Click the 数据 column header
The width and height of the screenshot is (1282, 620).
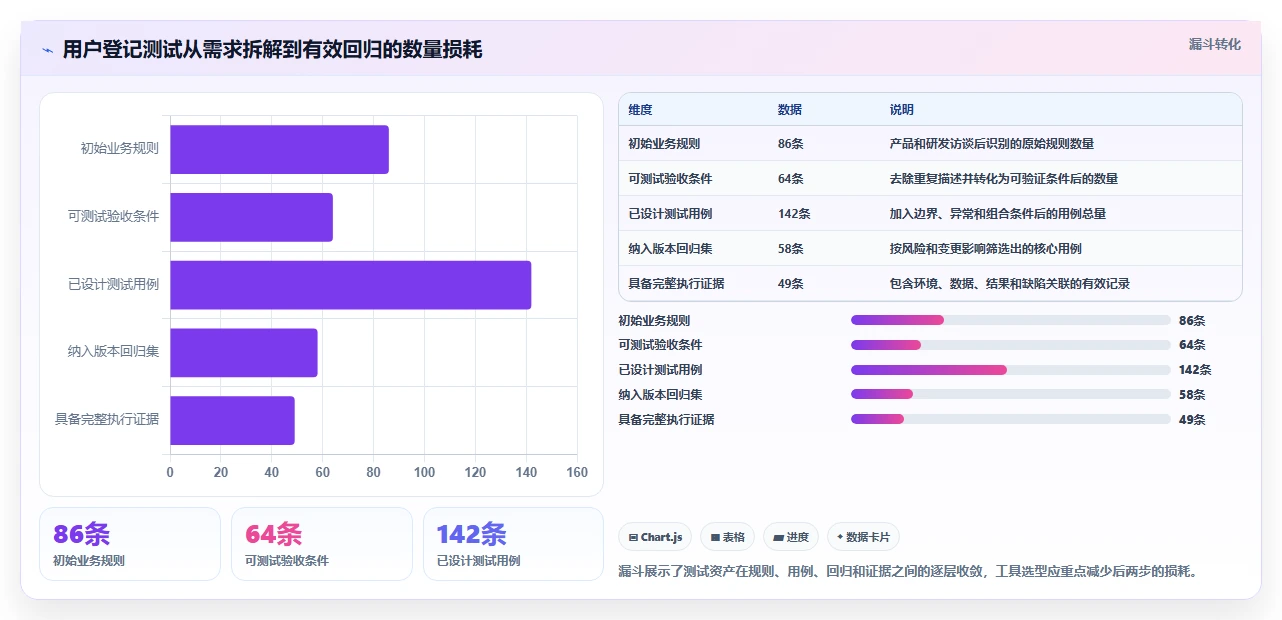click(x=789, y=110)
